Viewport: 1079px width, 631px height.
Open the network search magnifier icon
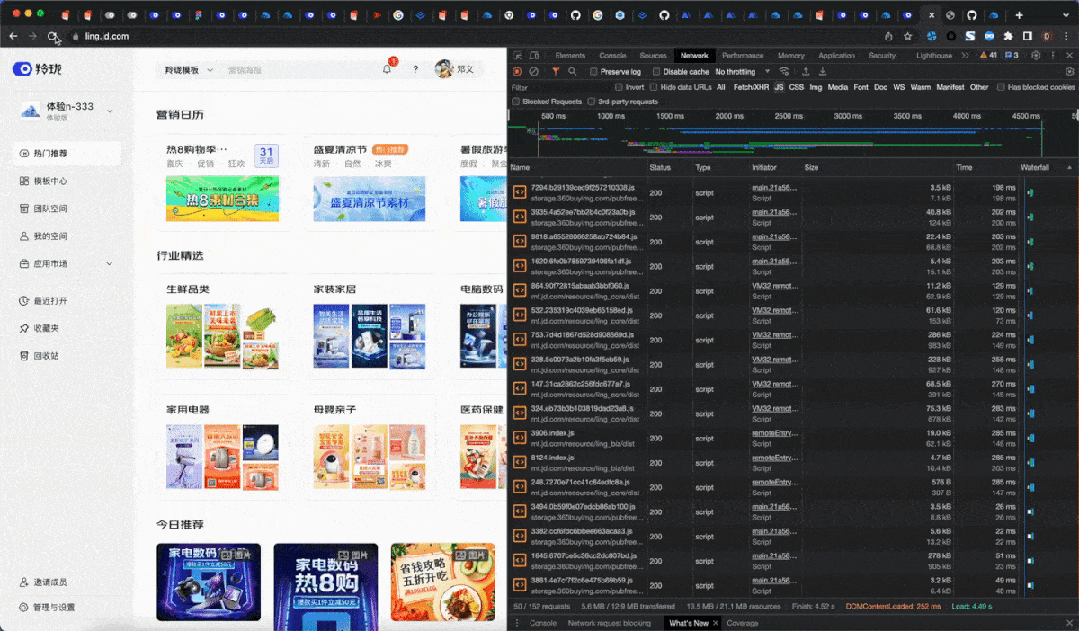click(572, 72)
